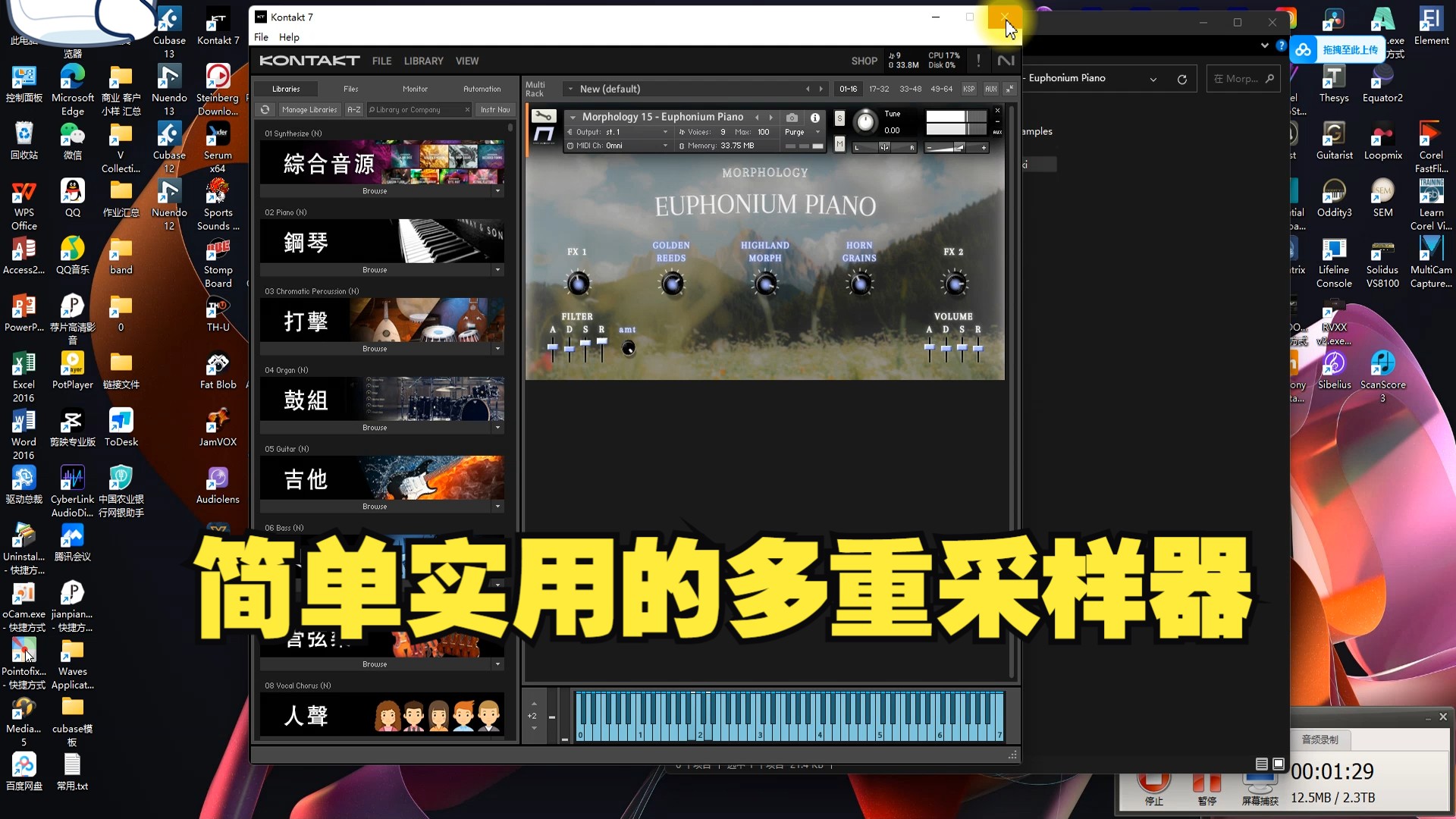Image resolution: width=1456 pixels, height=819 pixels.
Task: Switch to the Monitor tab
Action: click(x=415, y=89)
